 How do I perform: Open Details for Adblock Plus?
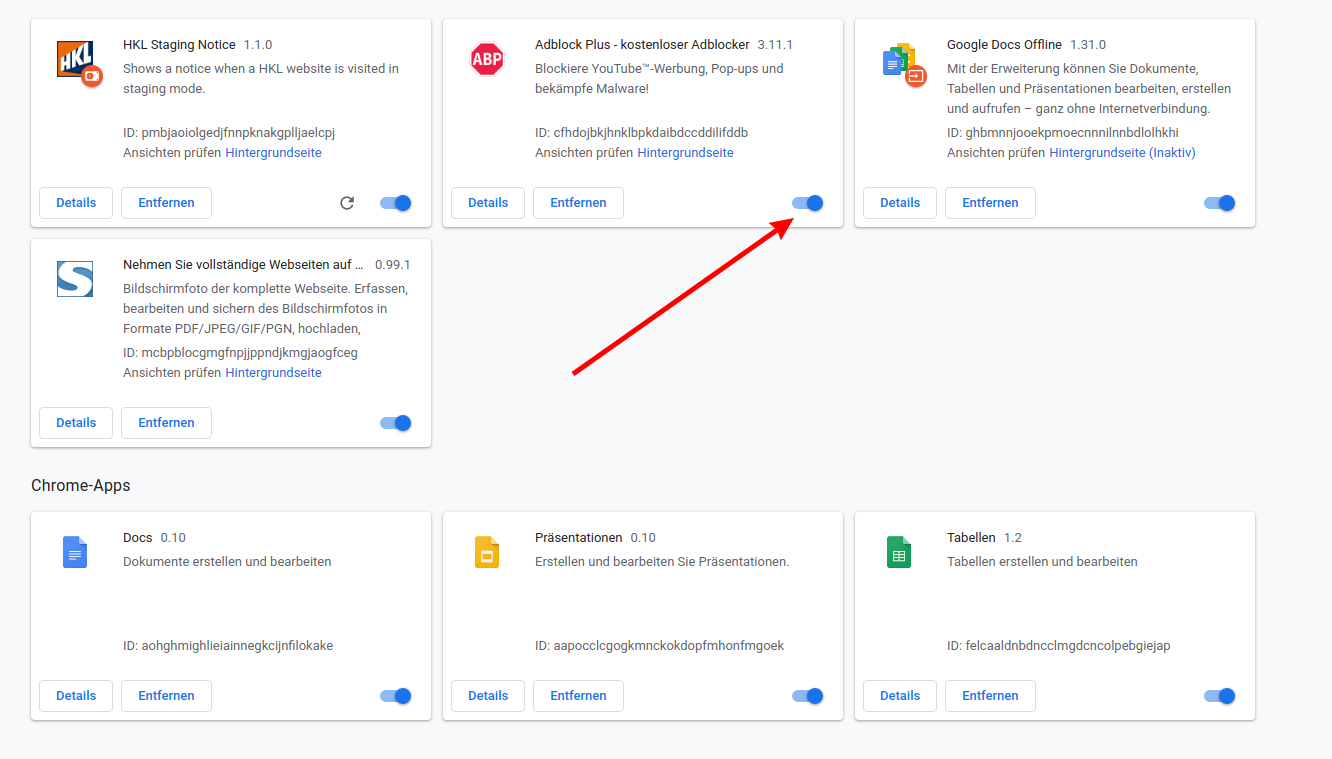[x=488, y=203]
